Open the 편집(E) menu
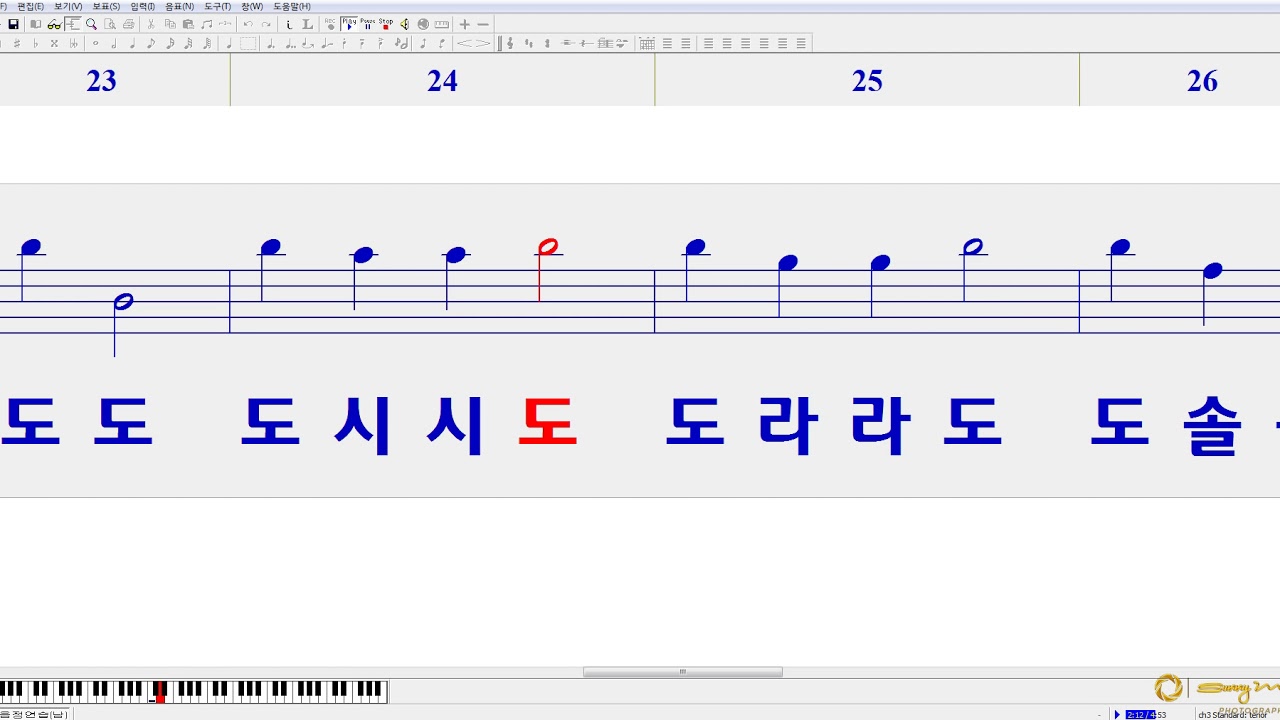1280x720 pixels. 30,6
